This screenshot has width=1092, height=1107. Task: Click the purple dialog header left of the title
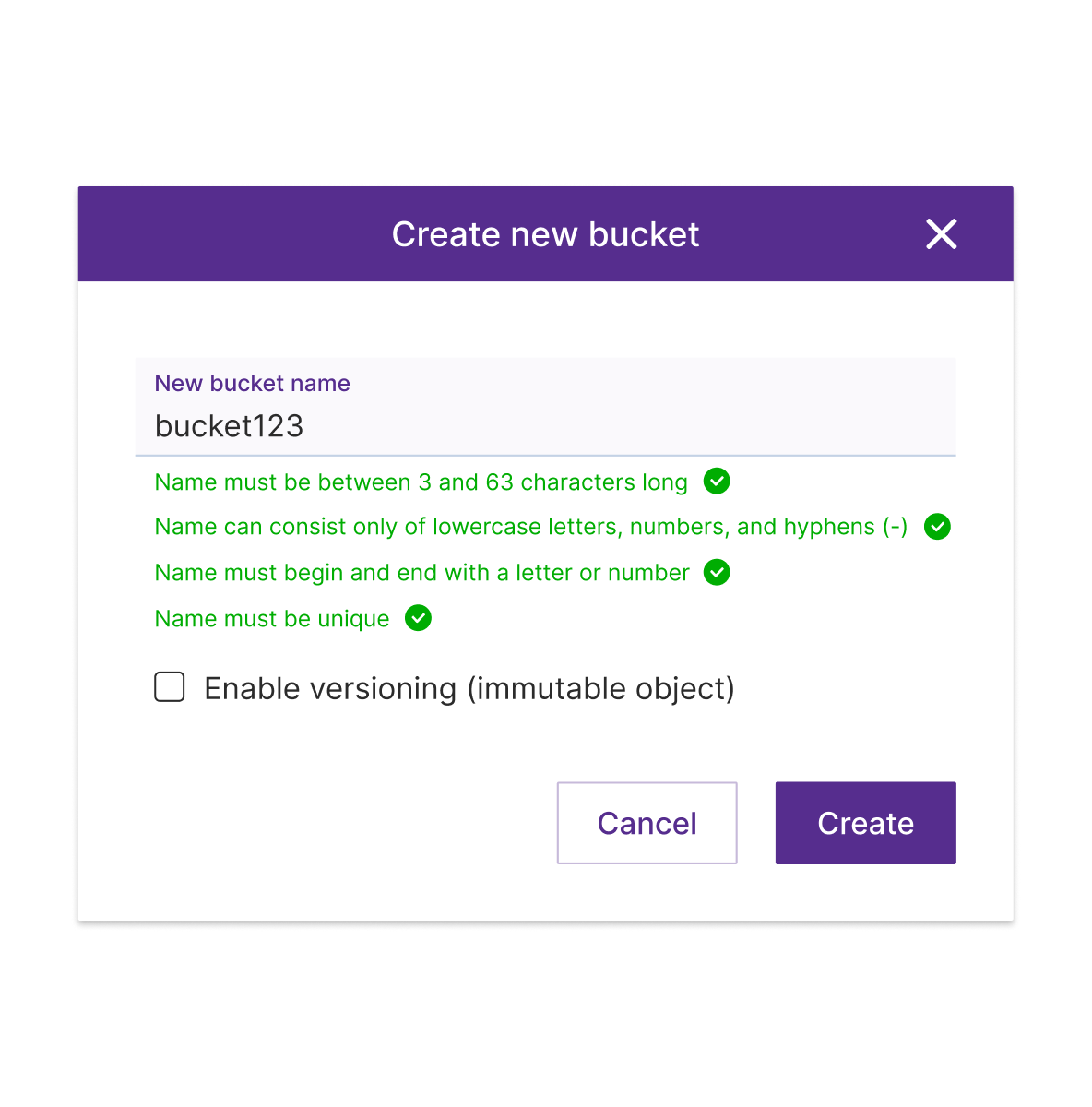[231, 234]
